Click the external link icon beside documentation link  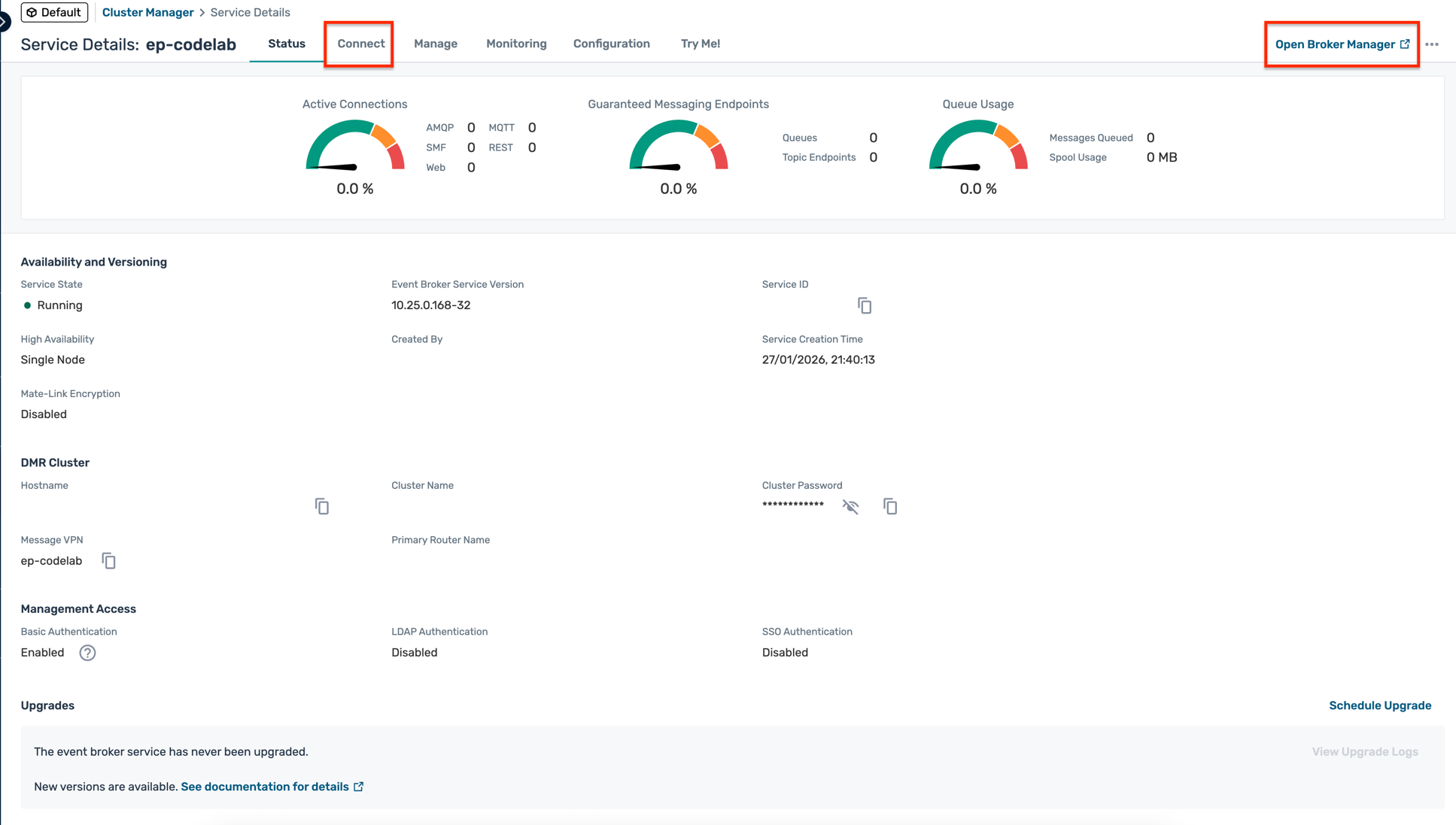coord(359,787)
